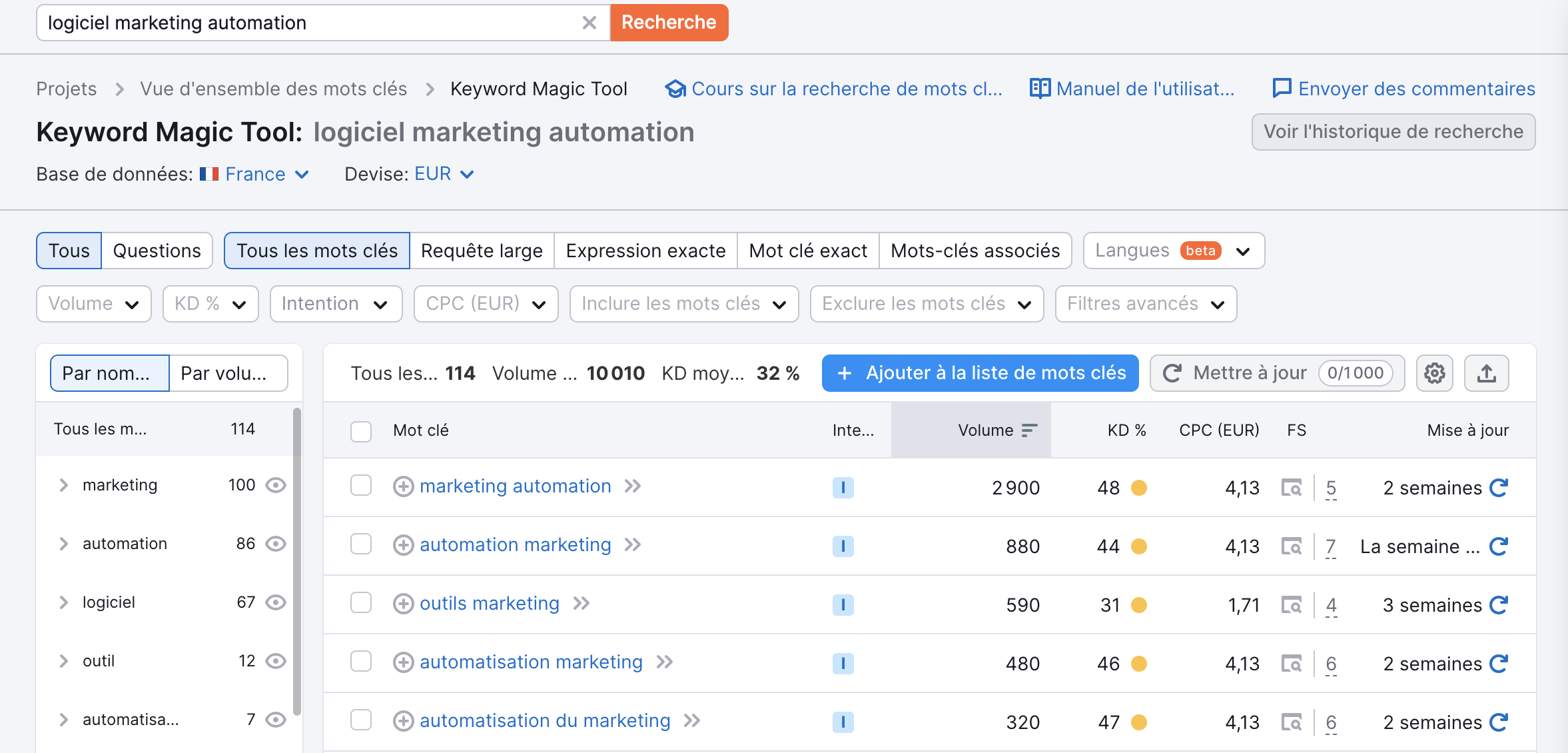Open 'Envoyer des commentaires' link
The width and height of the screenshot is (1568, 753).
1403,89
